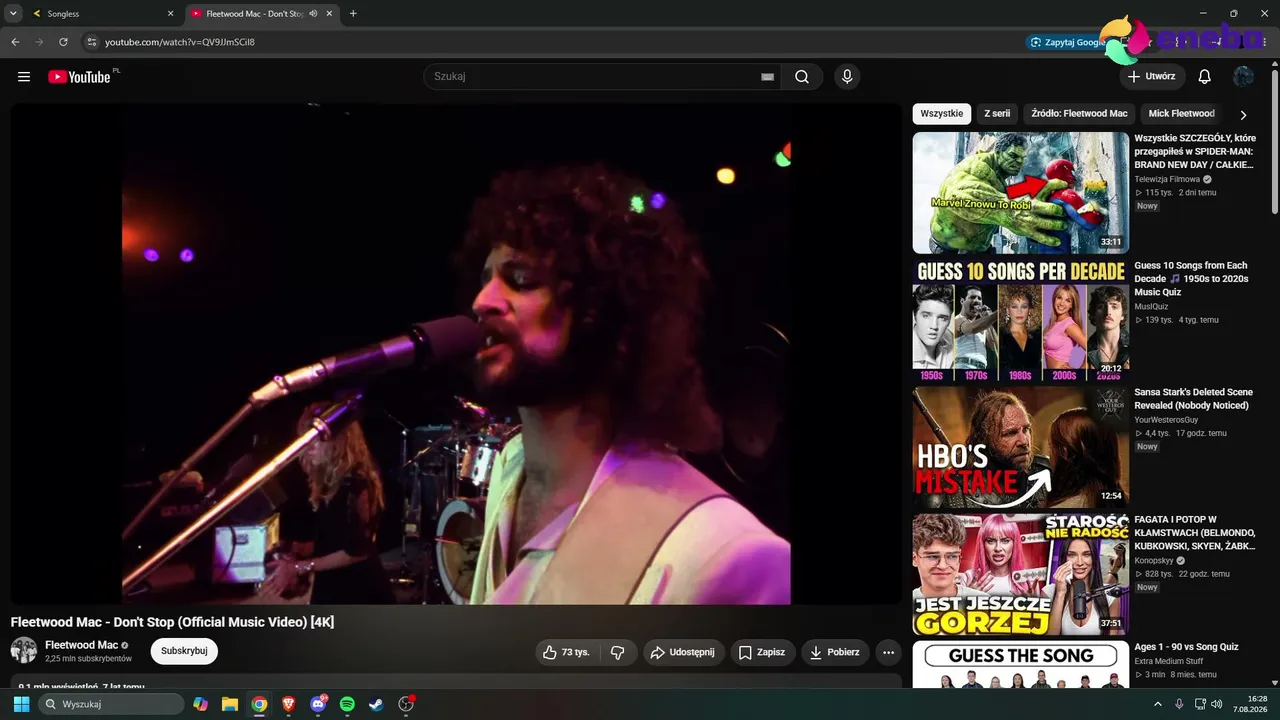Open the taskbar clock showing 16:28

[1251, 704]
